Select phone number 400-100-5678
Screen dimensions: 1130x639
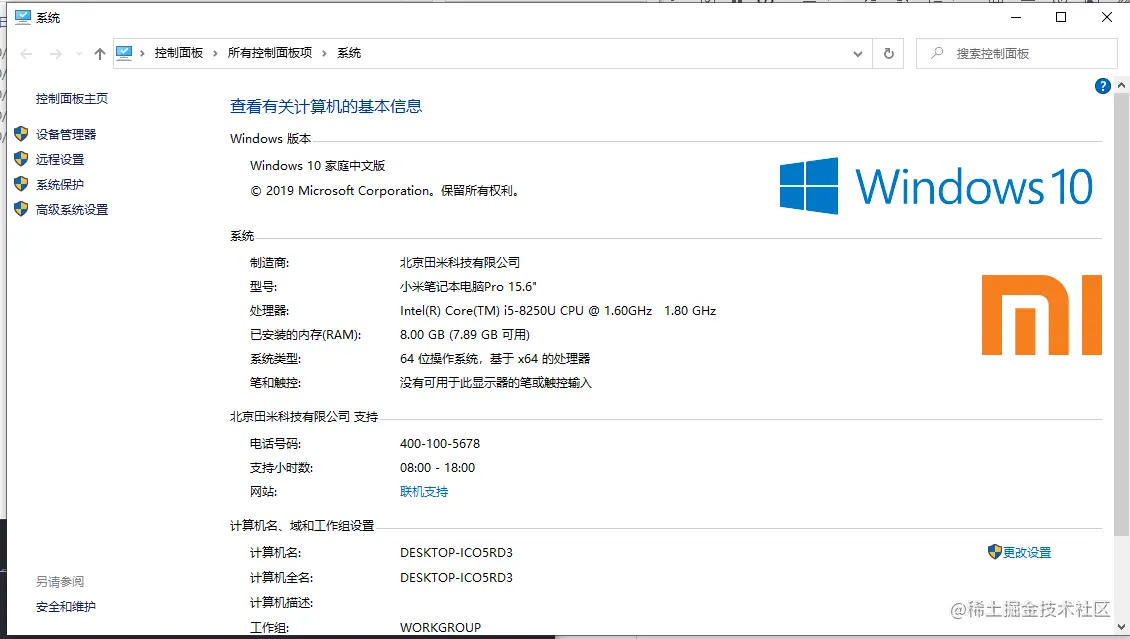(440, 444)
